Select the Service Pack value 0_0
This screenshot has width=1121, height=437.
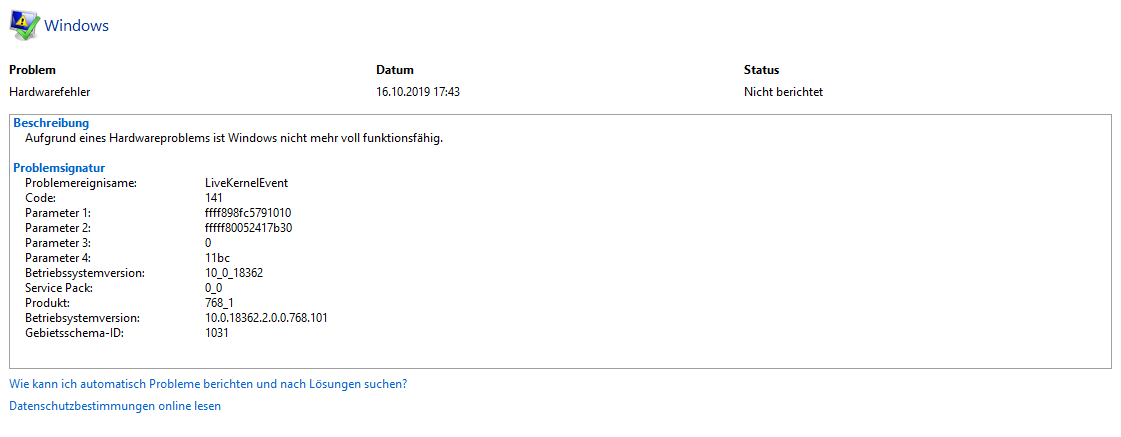(x=214, y=288)
